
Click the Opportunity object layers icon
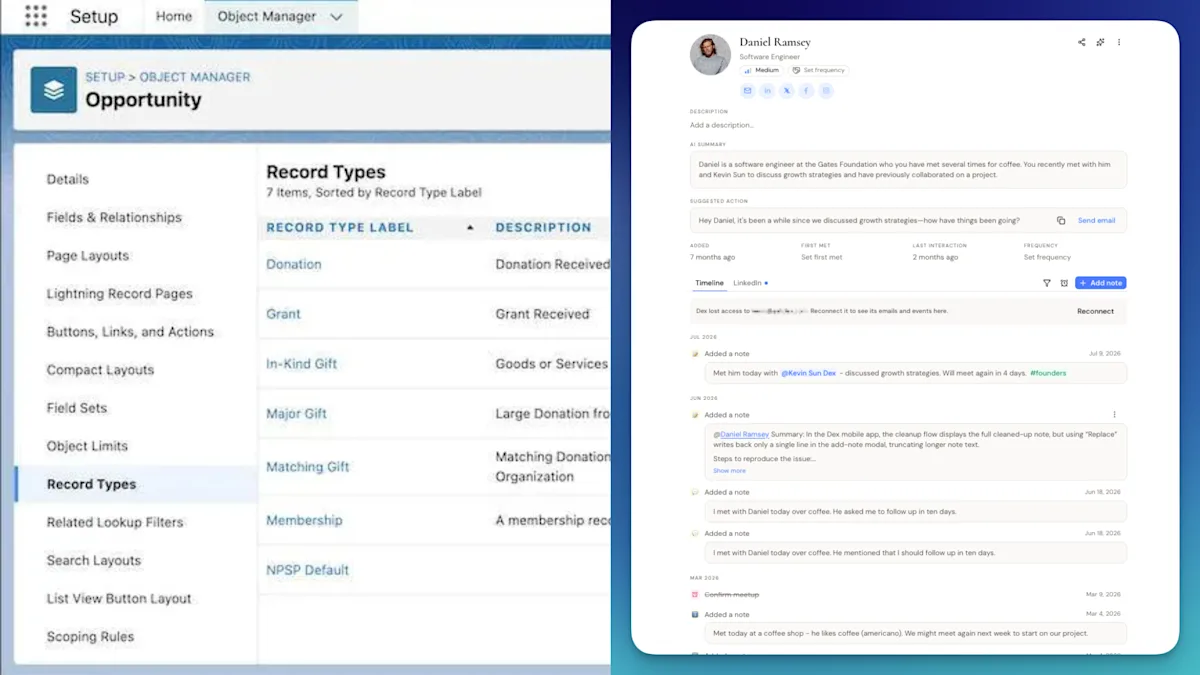[x=53, y=90]
